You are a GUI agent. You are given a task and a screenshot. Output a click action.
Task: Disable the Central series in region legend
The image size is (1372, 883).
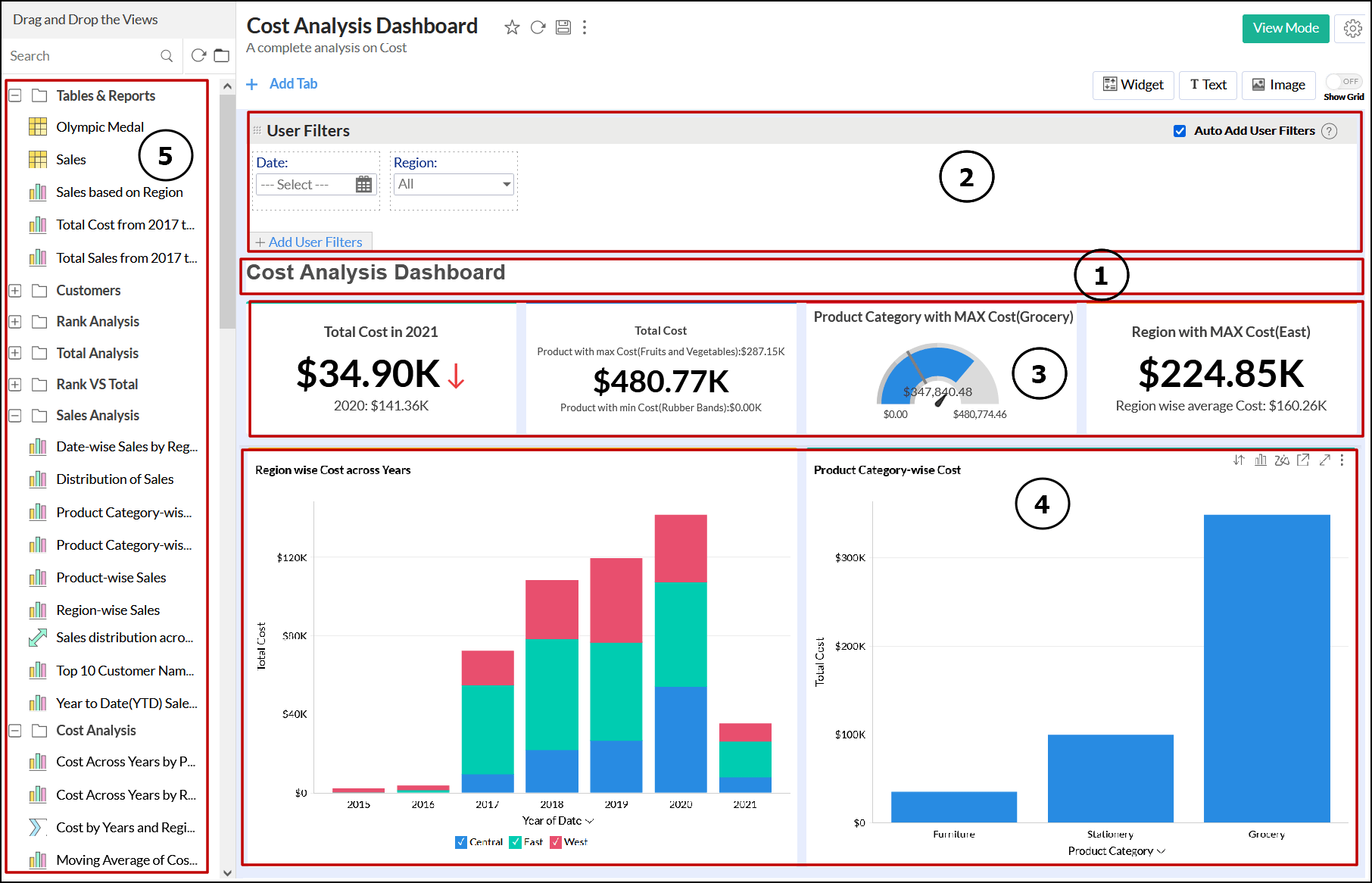click(461, 842)
